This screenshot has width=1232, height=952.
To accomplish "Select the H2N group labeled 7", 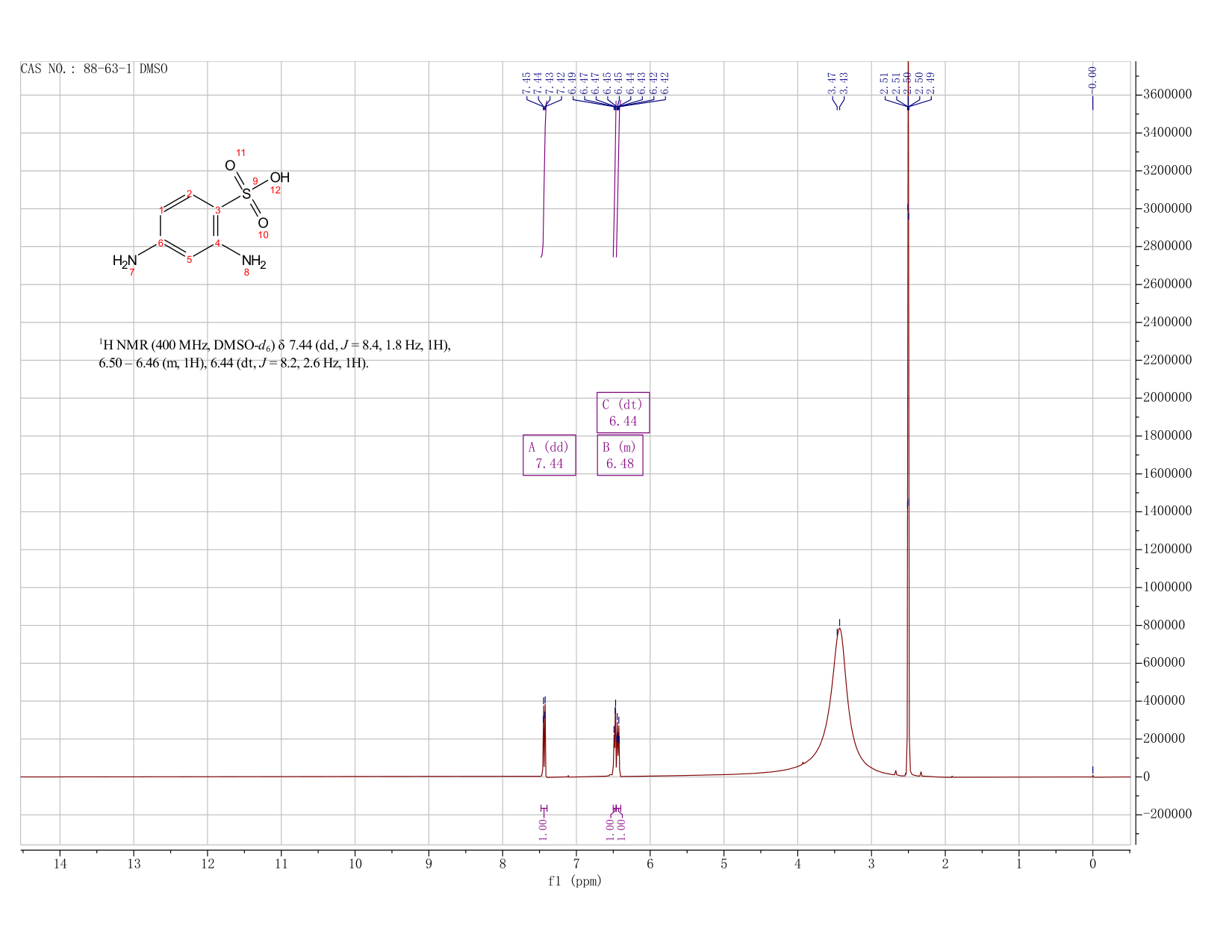I will click(125, 261).
